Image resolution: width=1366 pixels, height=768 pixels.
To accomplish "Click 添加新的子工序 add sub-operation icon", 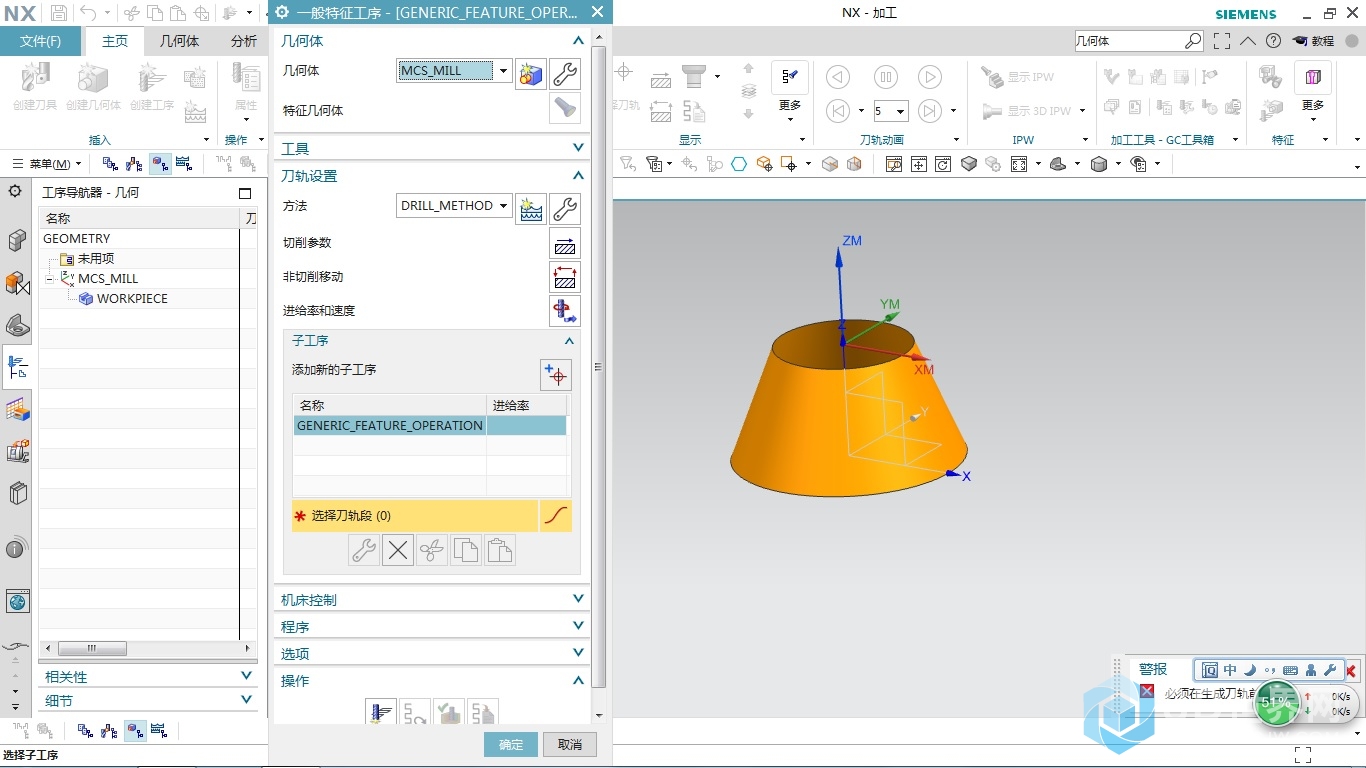I will (556, 375).
